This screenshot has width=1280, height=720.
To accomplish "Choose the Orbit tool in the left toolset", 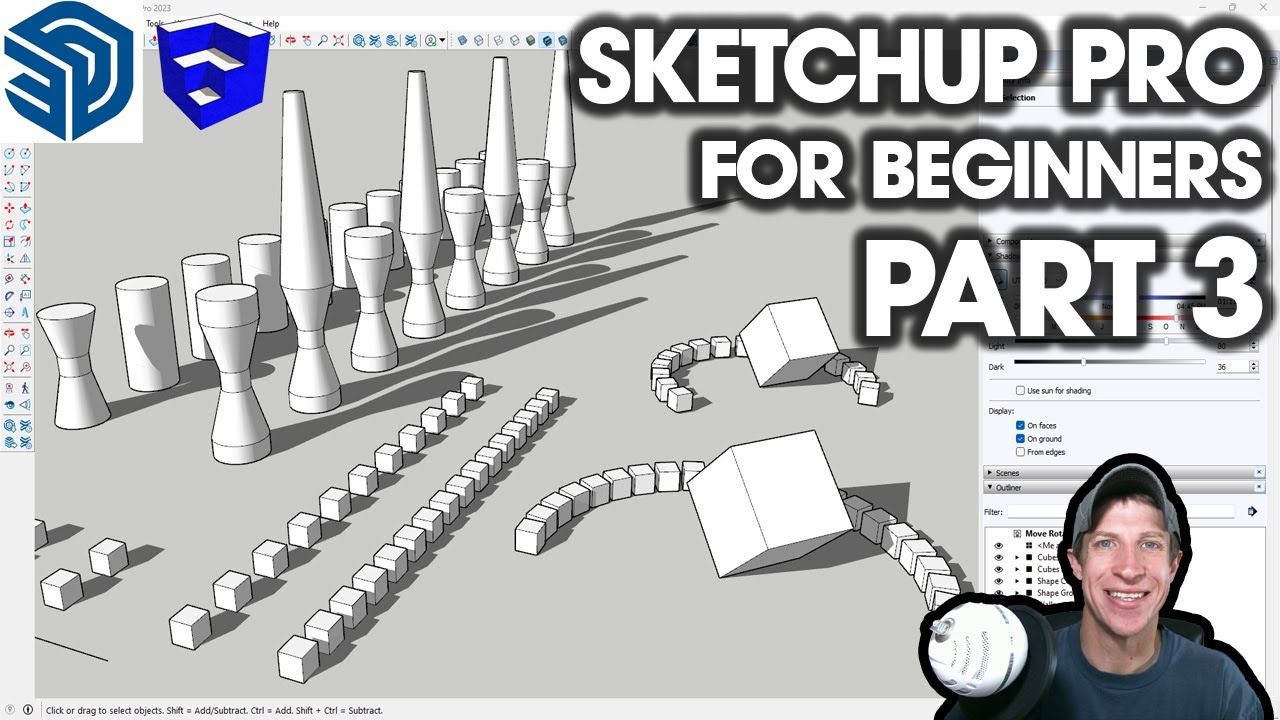I will (9, 333).
